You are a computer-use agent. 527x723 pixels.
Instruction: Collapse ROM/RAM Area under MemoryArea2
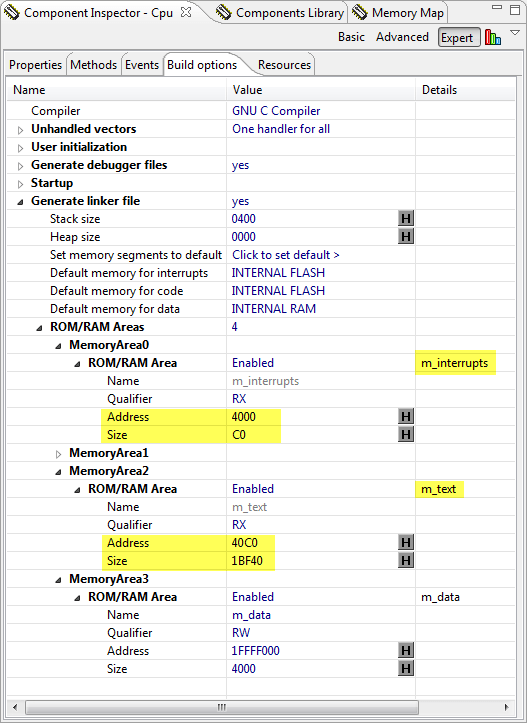click(77, 490)
